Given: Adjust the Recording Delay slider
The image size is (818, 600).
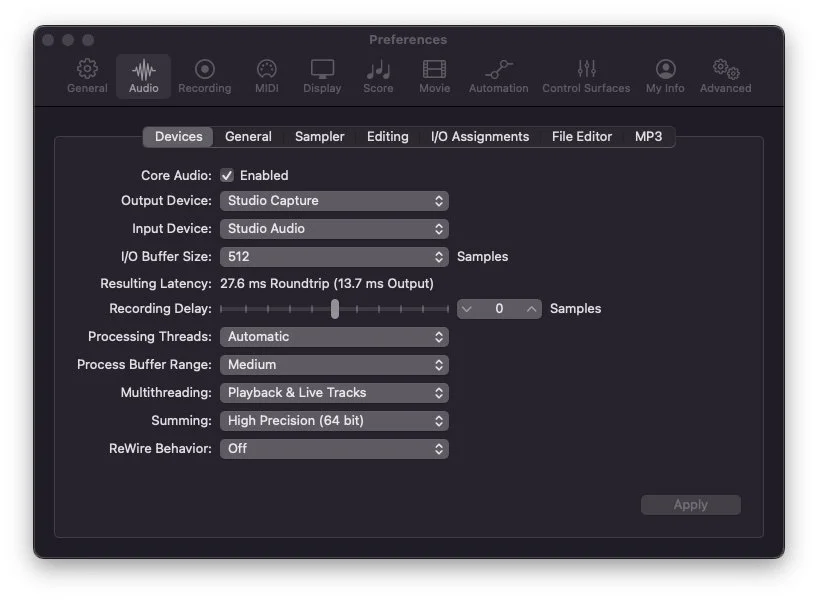Looking at the screenshot, I should pyautogui.click(x=334, y=308).
